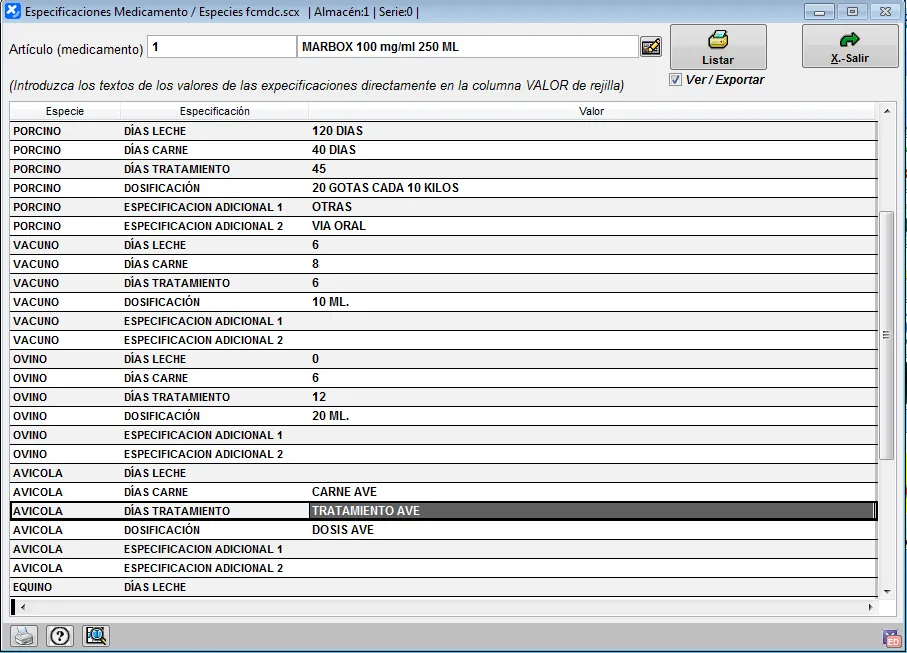907x653 pixels.
Task: Click the Valor column header
Action: point(592,111)
